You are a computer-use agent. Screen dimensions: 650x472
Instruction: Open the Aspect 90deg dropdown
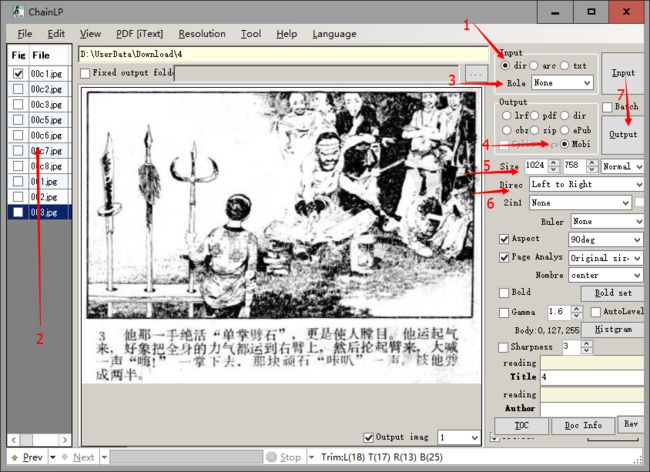[606, 240]
